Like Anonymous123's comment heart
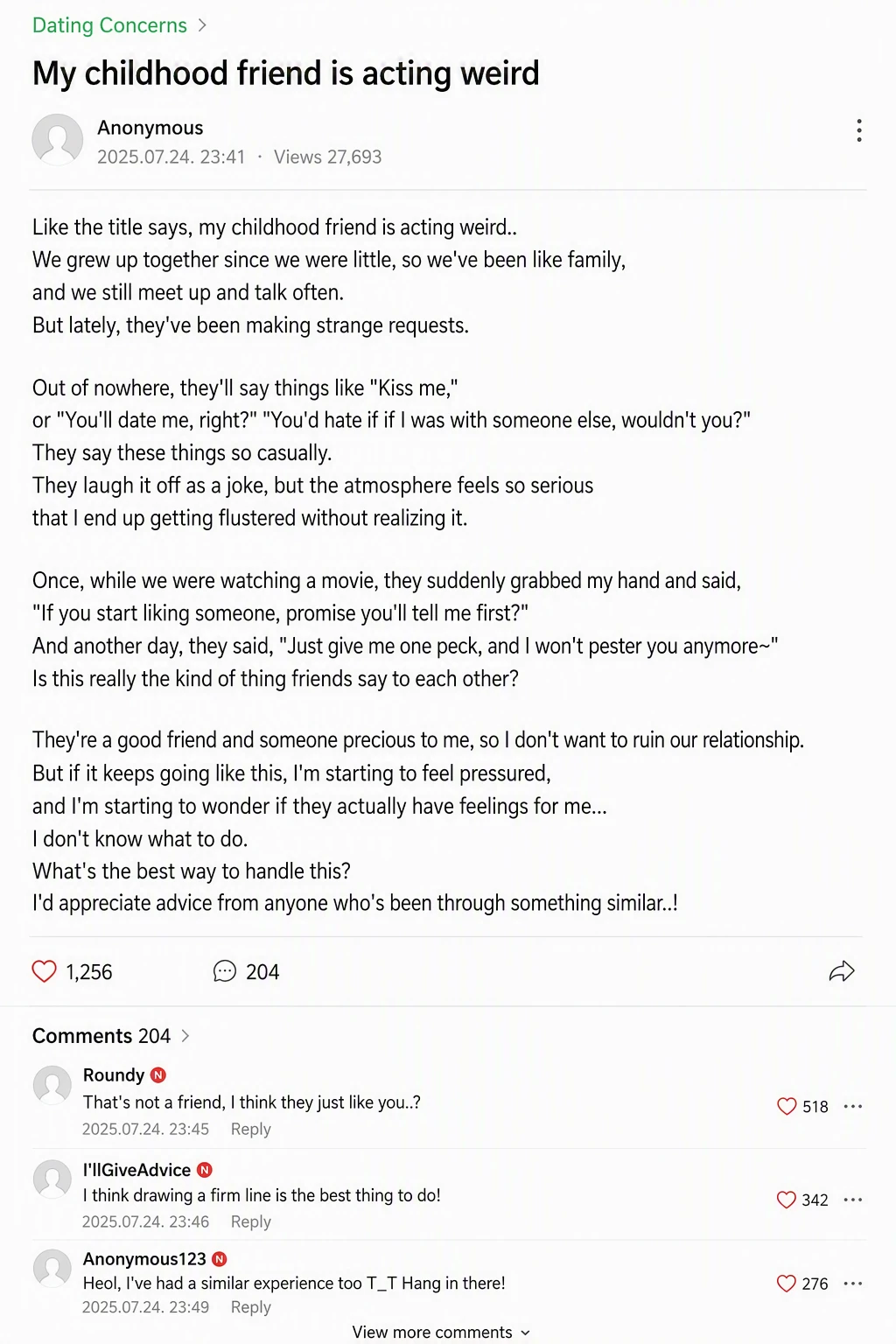Screen dimensions: 896x1344 [x=787, y=1284]
